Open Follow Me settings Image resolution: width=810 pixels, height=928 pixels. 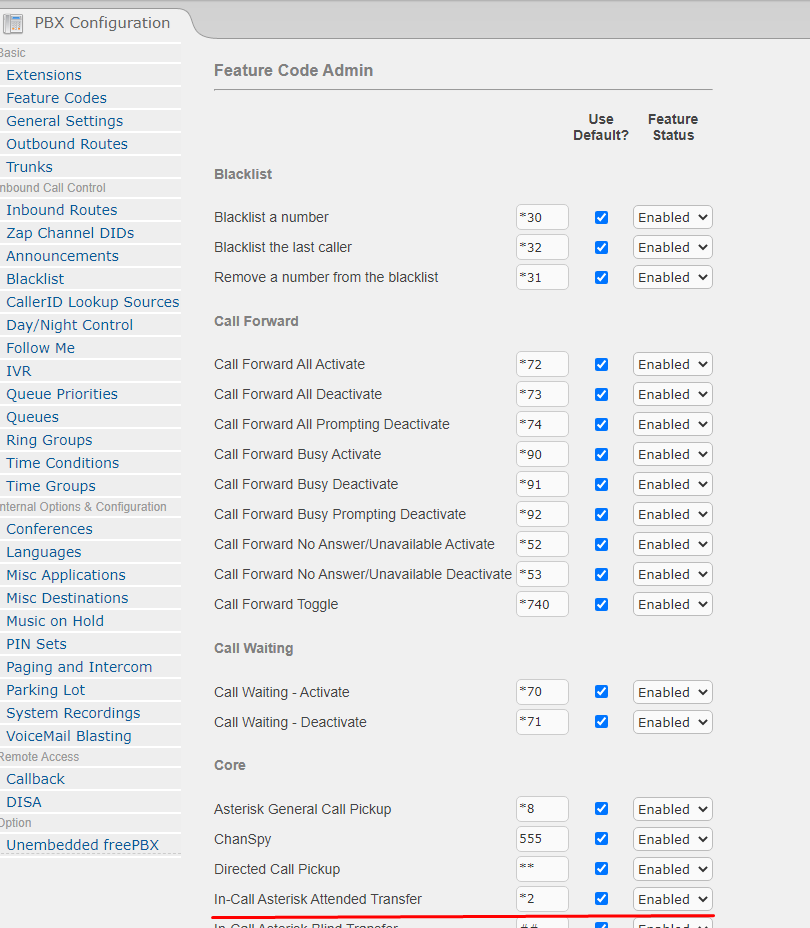[x=40, y=349]
